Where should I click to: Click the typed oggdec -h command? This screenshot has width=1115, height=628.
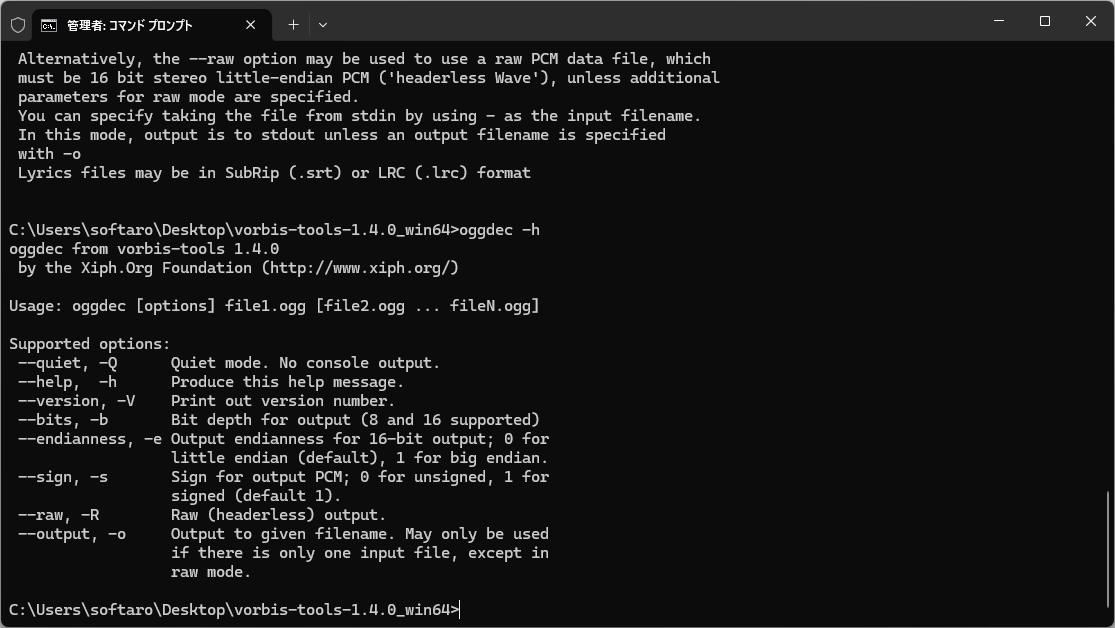point(500,230)
